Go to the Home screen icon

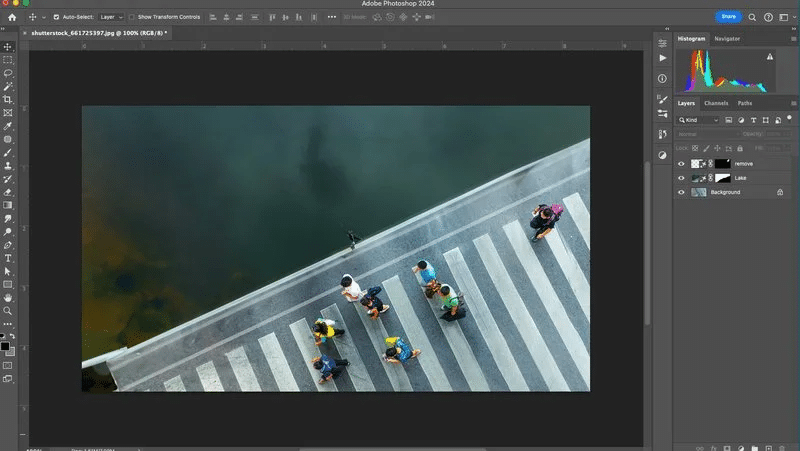(x=12, y=17)
